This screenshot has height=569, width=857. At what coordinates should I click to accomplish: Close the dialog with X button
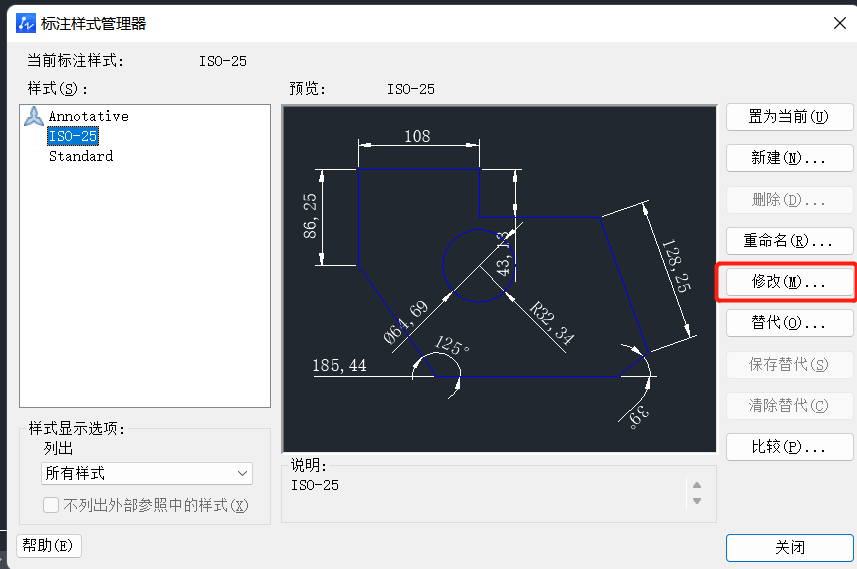point(840,23)
